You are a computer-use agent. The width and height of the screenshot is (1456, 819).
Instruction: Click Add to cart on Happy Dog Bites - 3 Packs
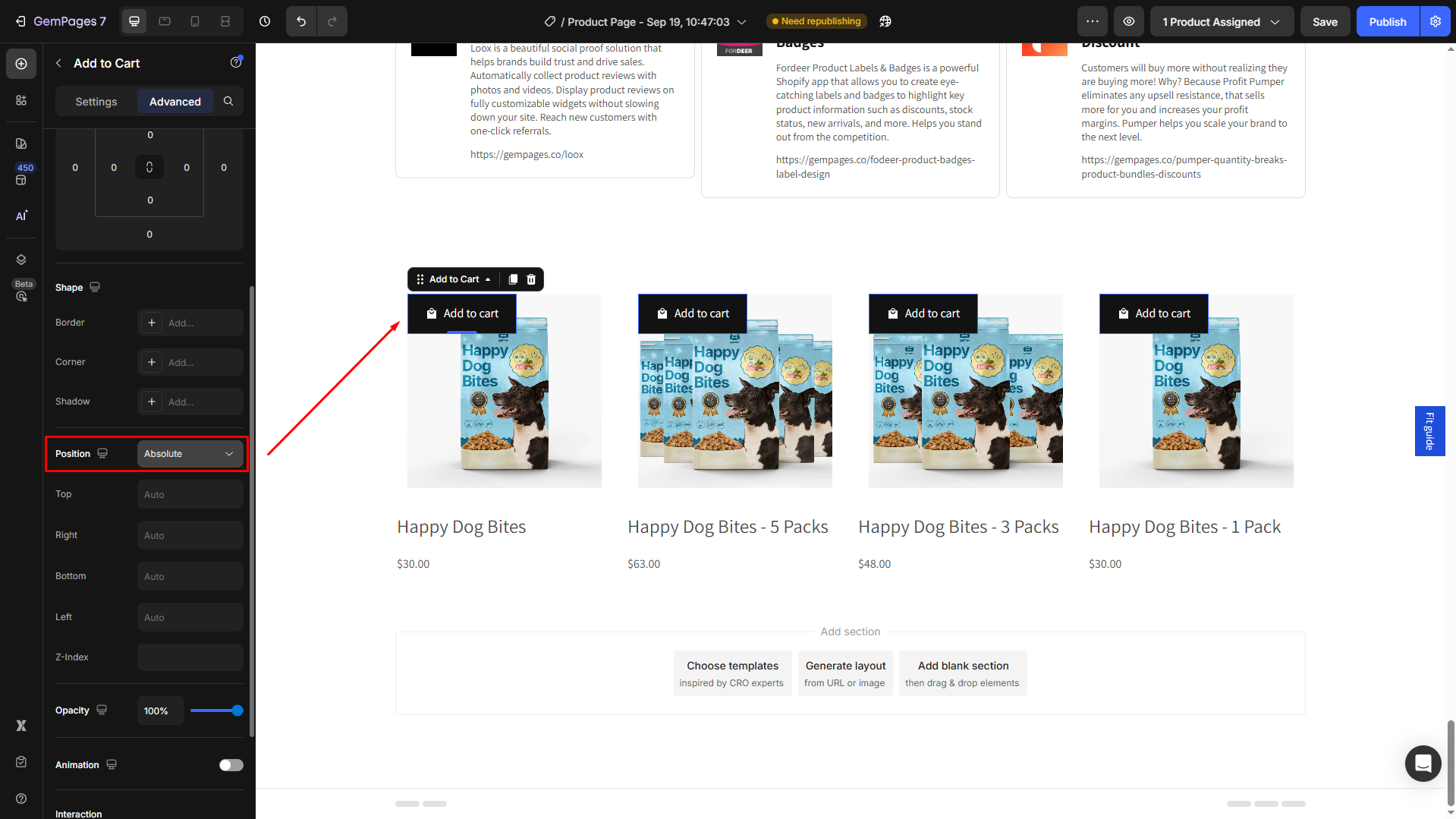click(923, 313)
